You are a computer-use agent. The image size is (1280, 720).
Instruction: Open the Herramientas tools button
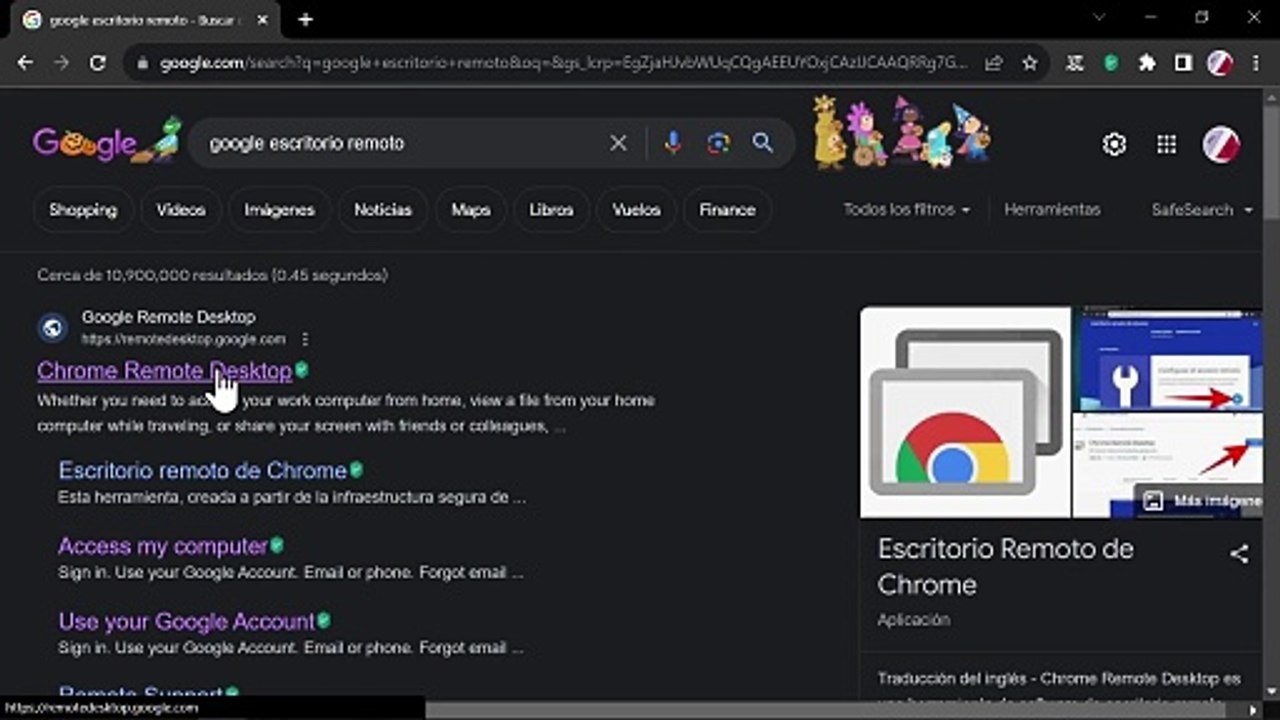pos(1052,210)
